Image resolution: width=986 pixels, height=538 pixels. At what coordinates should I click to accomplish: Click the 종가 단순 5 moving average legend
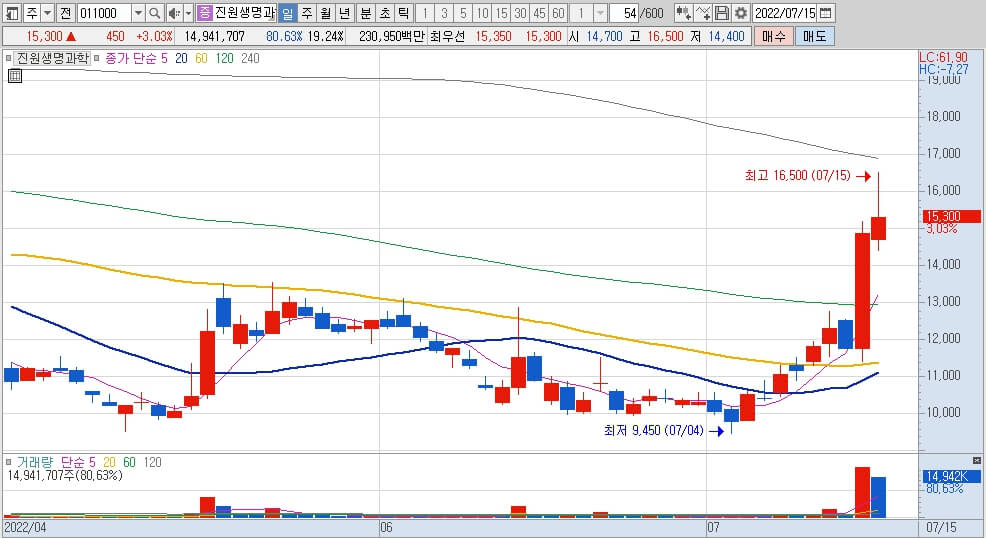(x=136, y=58)
